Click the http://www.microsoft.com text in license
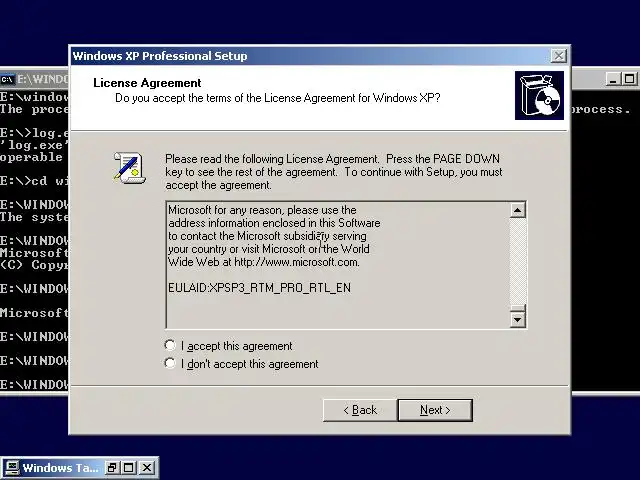640x480 pixels. click(297, 262)
